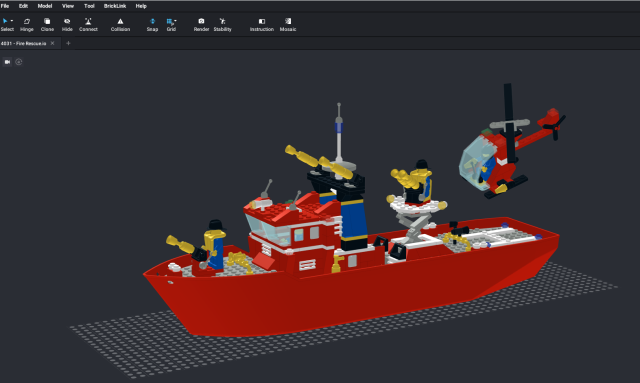Open the View menu
Image resolution: width=640 pixels, height=383 pixels.
[x=68, y=6]
